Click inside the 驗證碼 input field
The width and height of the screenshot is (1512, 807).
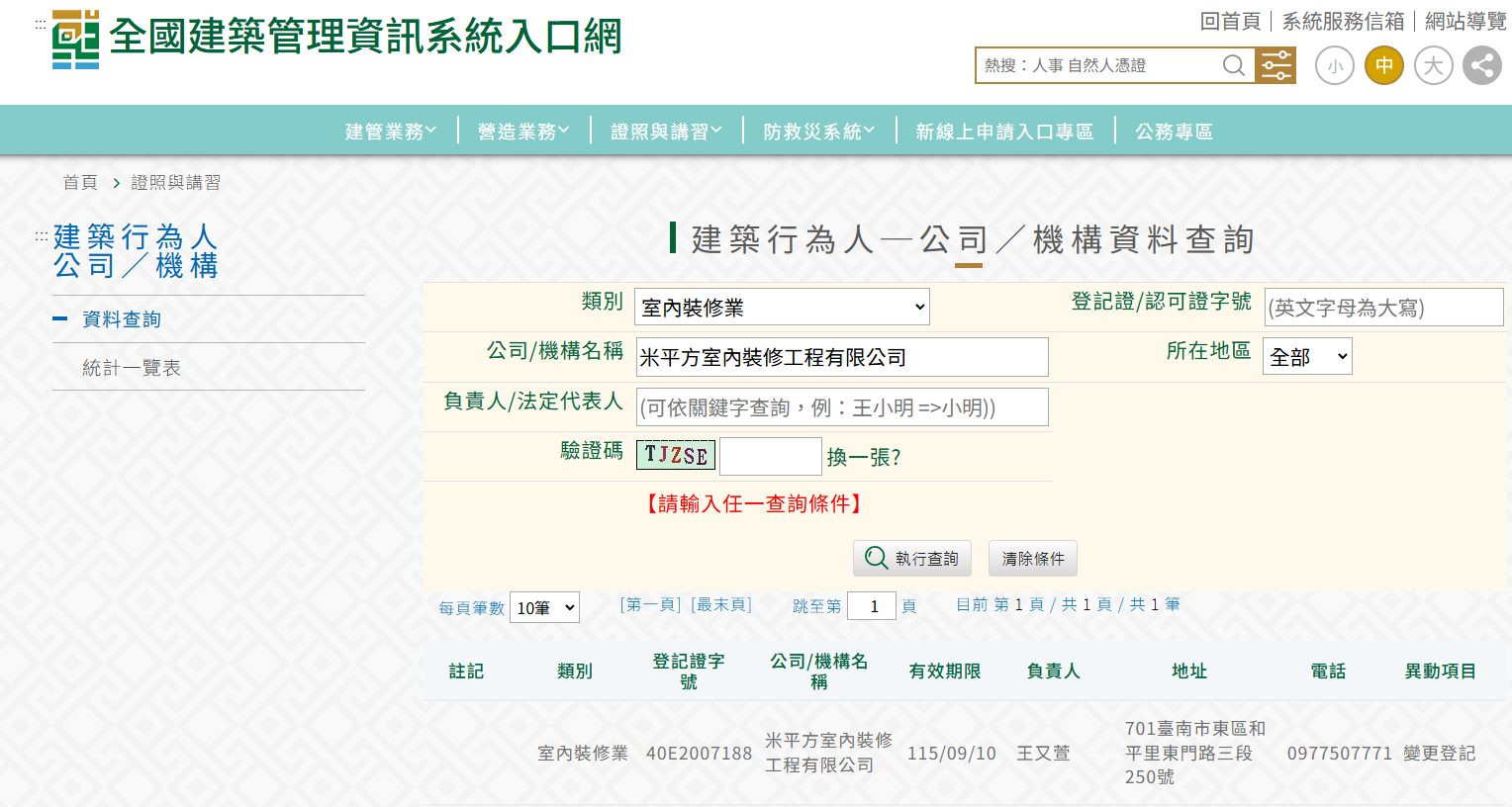coord(771,456)
